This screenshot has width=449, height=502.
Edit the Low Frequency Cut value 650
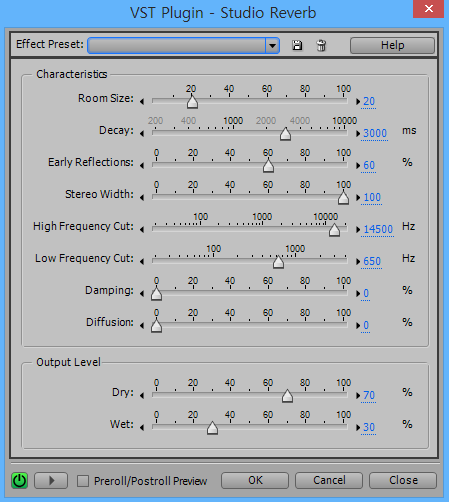[372, 261]
